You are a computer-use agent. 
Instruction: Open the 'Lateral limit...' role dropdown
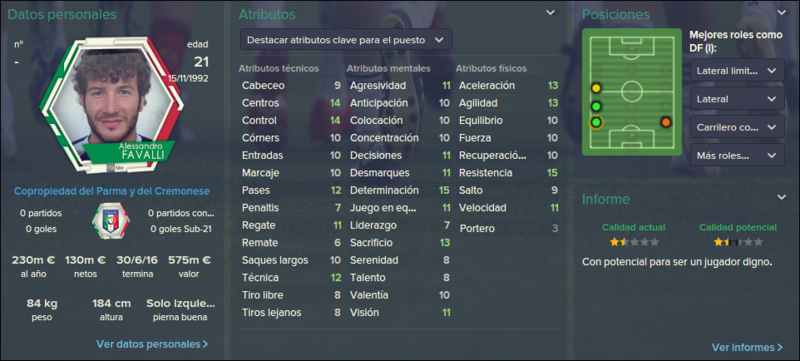[x=737, y=70]
